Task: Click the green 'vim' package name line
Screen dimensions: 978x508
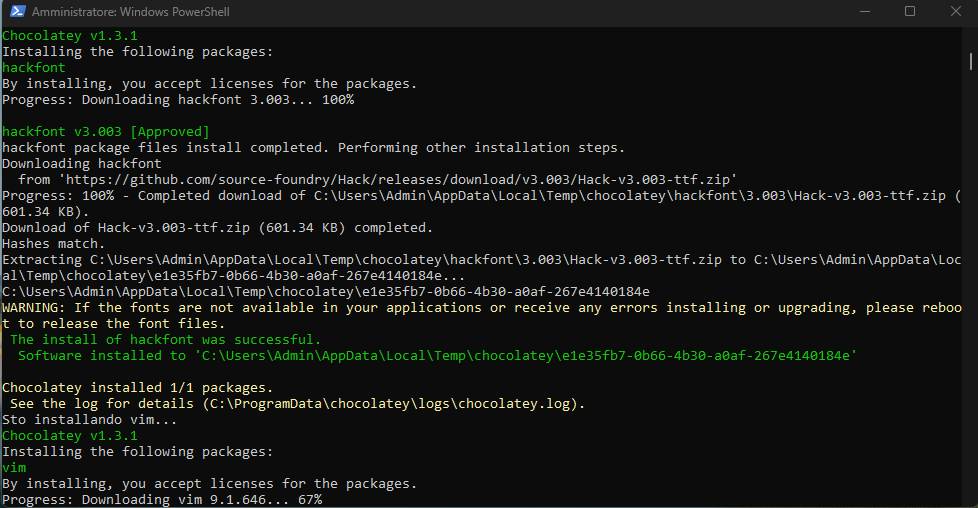Action: coord(14,467)
